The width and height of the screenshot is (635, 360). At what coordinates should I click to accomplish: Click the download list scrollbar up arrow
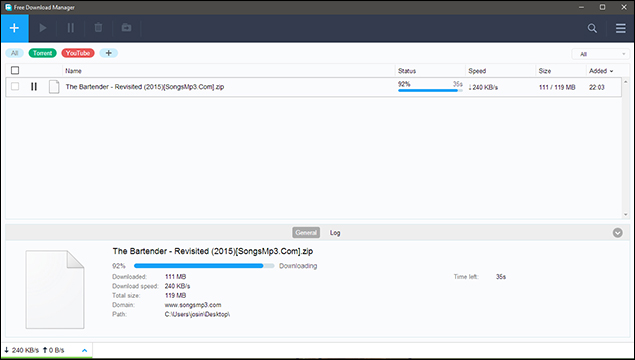click(x=625, y=82)
